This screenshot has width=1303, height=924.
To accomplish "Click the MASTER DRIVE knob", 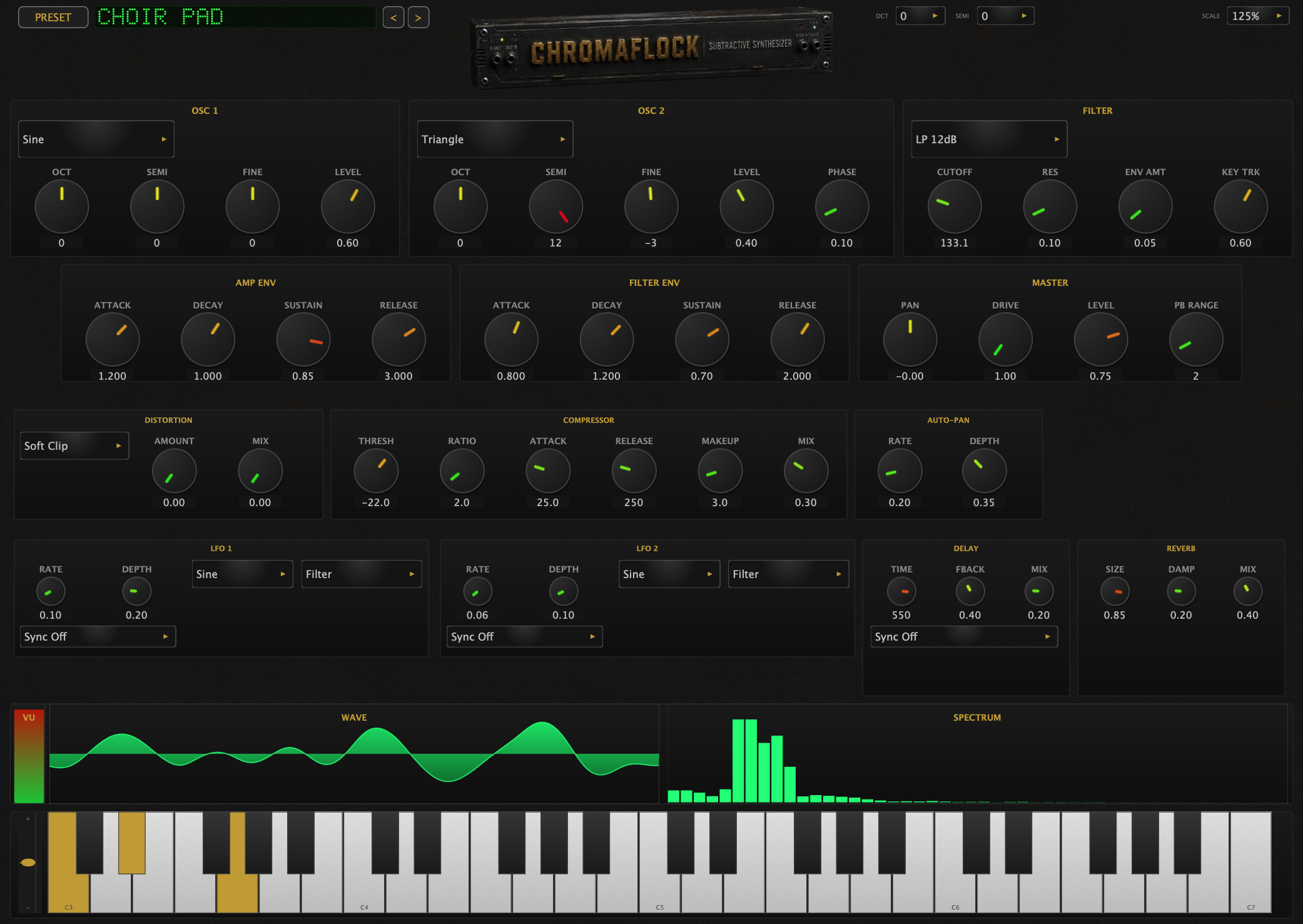I will point(1005,340).
